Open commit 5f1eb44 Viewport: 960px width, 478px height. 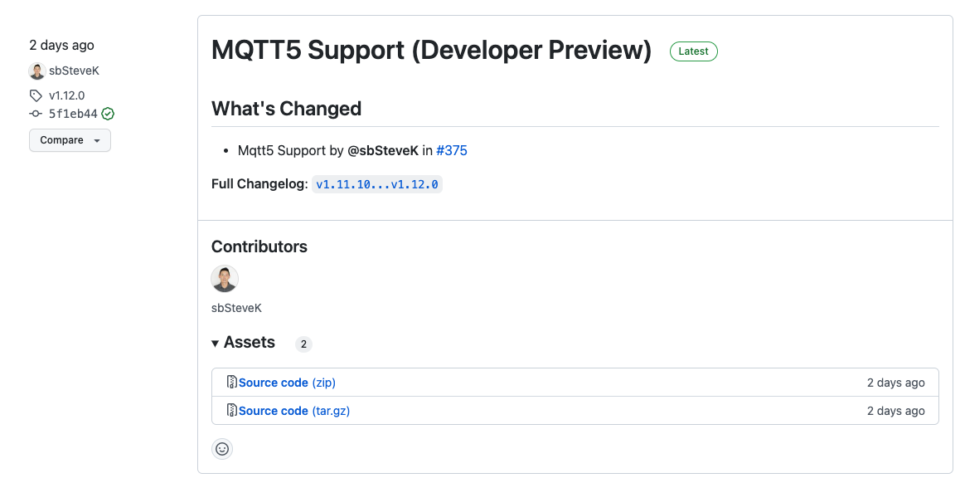pos(73,114)
